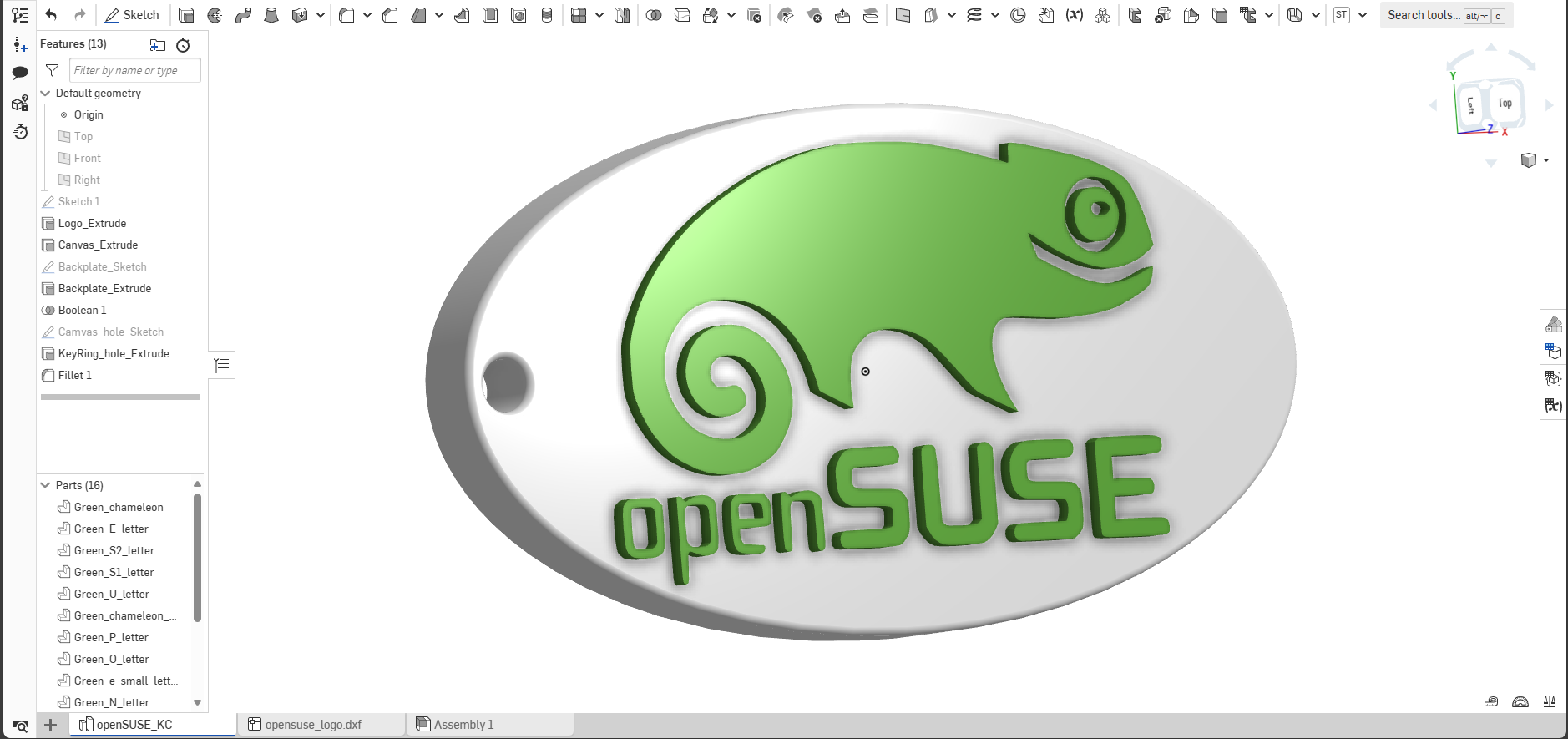The height and width of the screenshot is (739, 1568).
Task: Open the Transform tool dropdown arrow
Action: click(731, 15)
